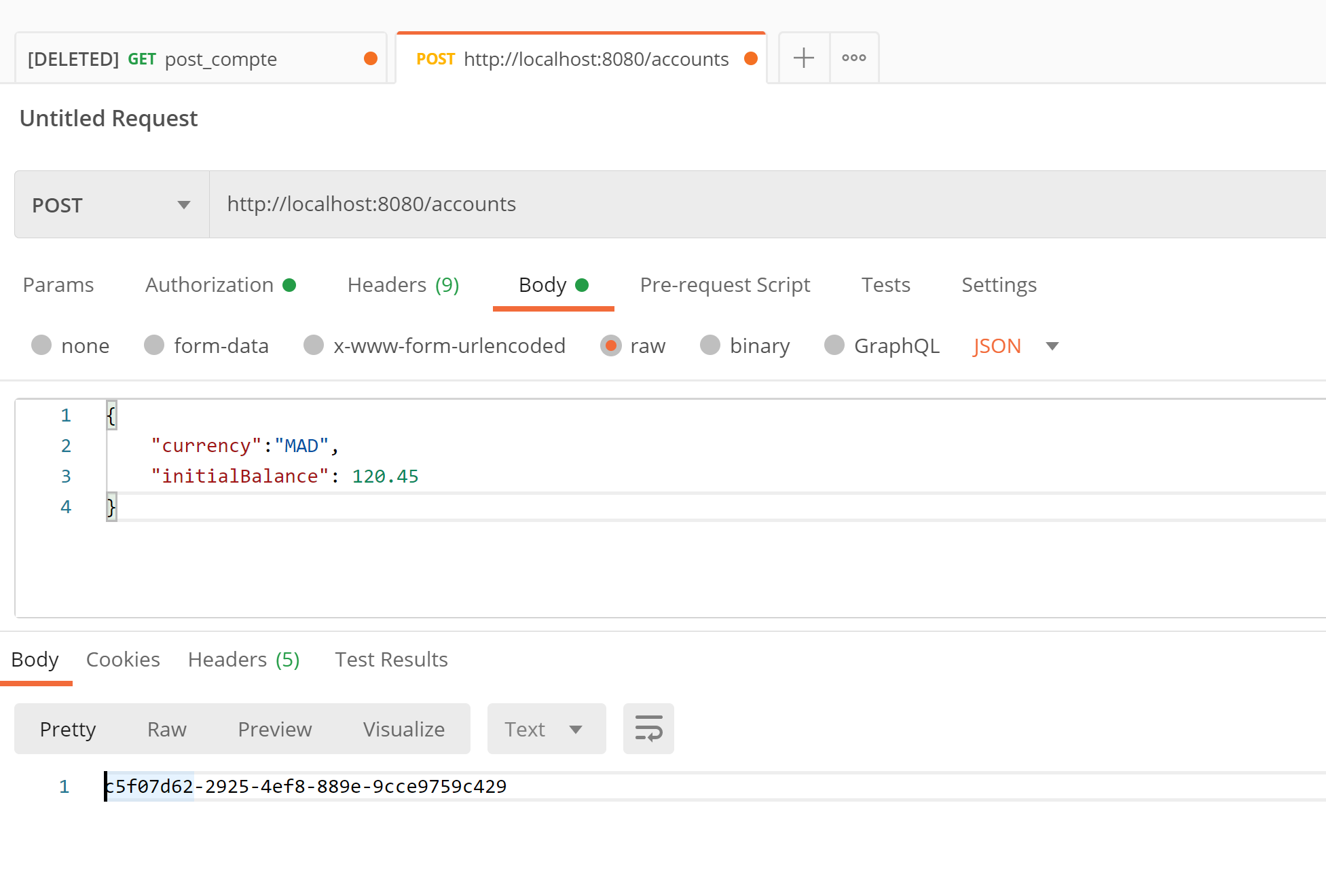Click the closing brace on line 4
This screenshot has width=1326, height=896.
tap(111, 507)
